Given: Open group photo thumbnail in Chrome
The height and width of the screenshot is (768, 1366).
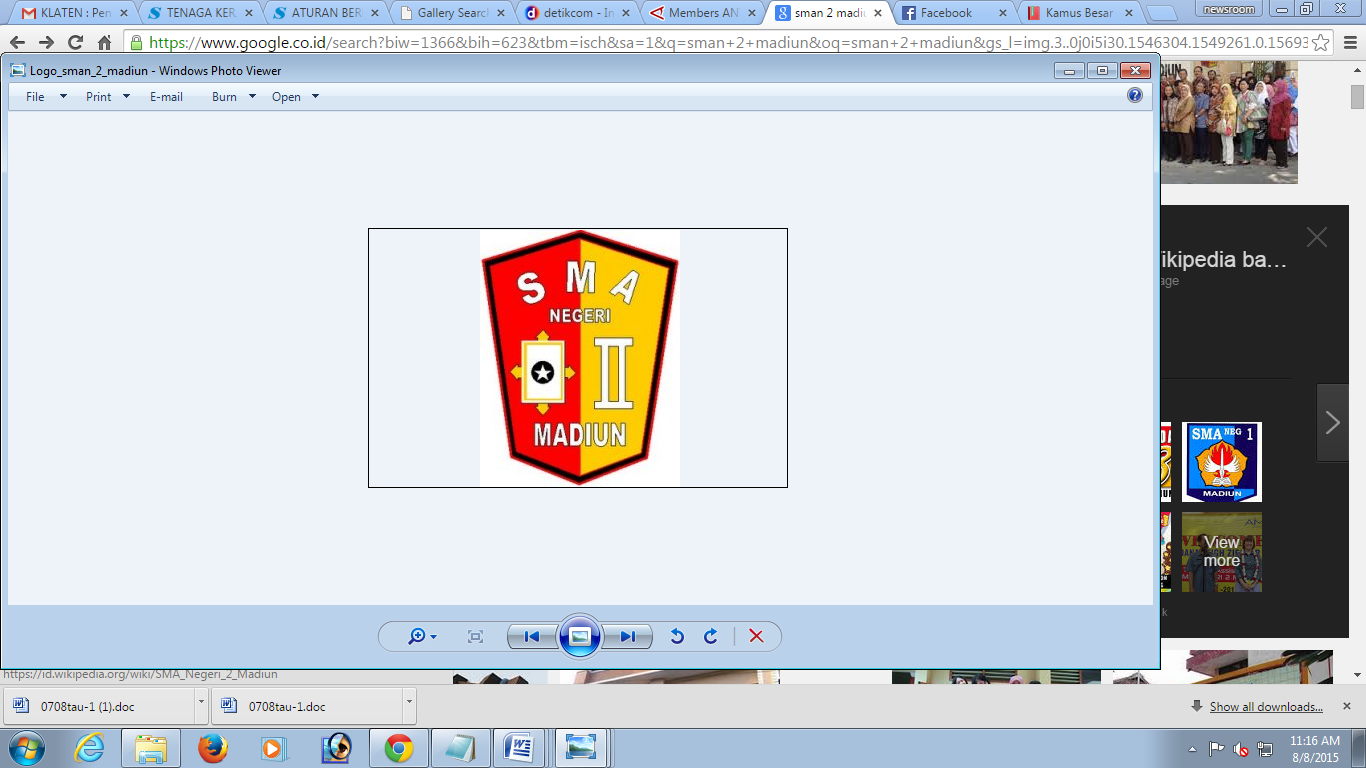Looking at the screenshot, I should (1229, 122).
